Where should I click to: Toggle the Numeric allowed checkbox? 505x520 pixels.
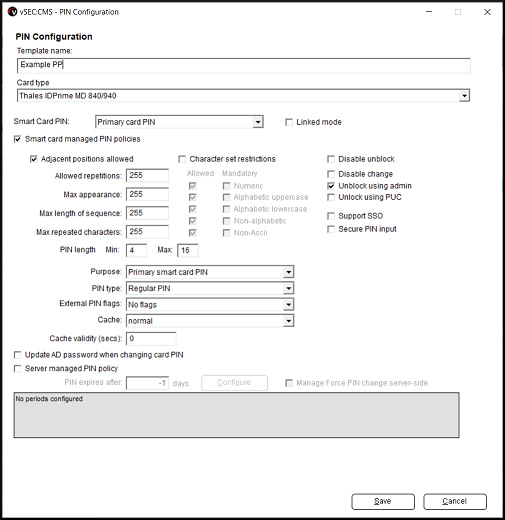192,186
